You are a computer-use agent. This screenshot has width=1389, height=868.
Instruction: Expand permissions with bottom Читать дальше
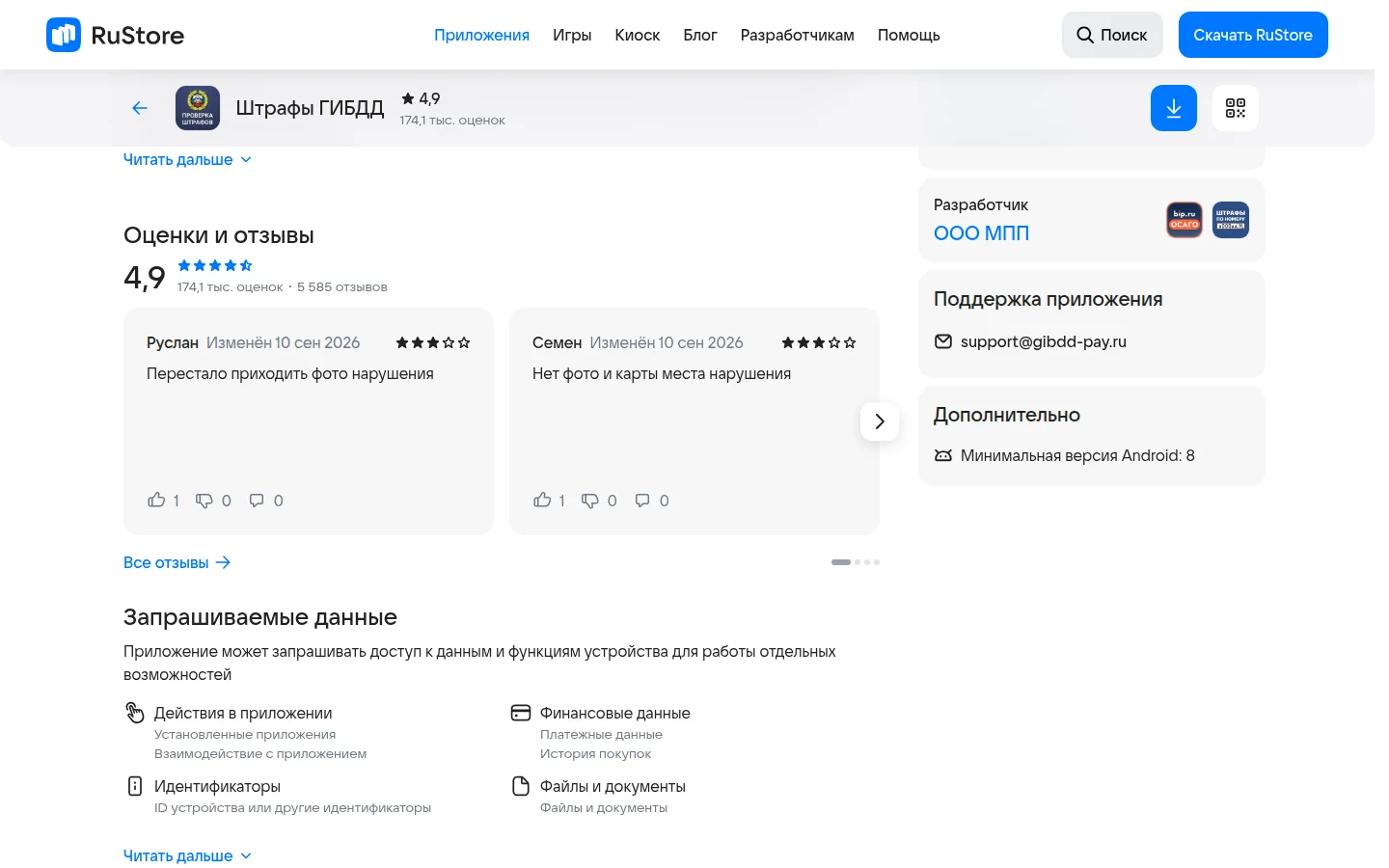click(187, 855)
